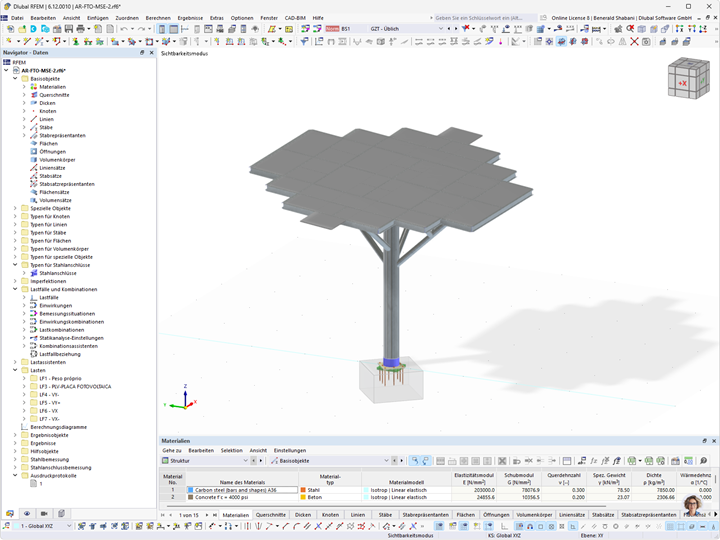Collapse the Lastfälle und Kombinationen folder
The height and width of the screenshot is (540, 720).
pyautogui.click(x=15, y=289)
